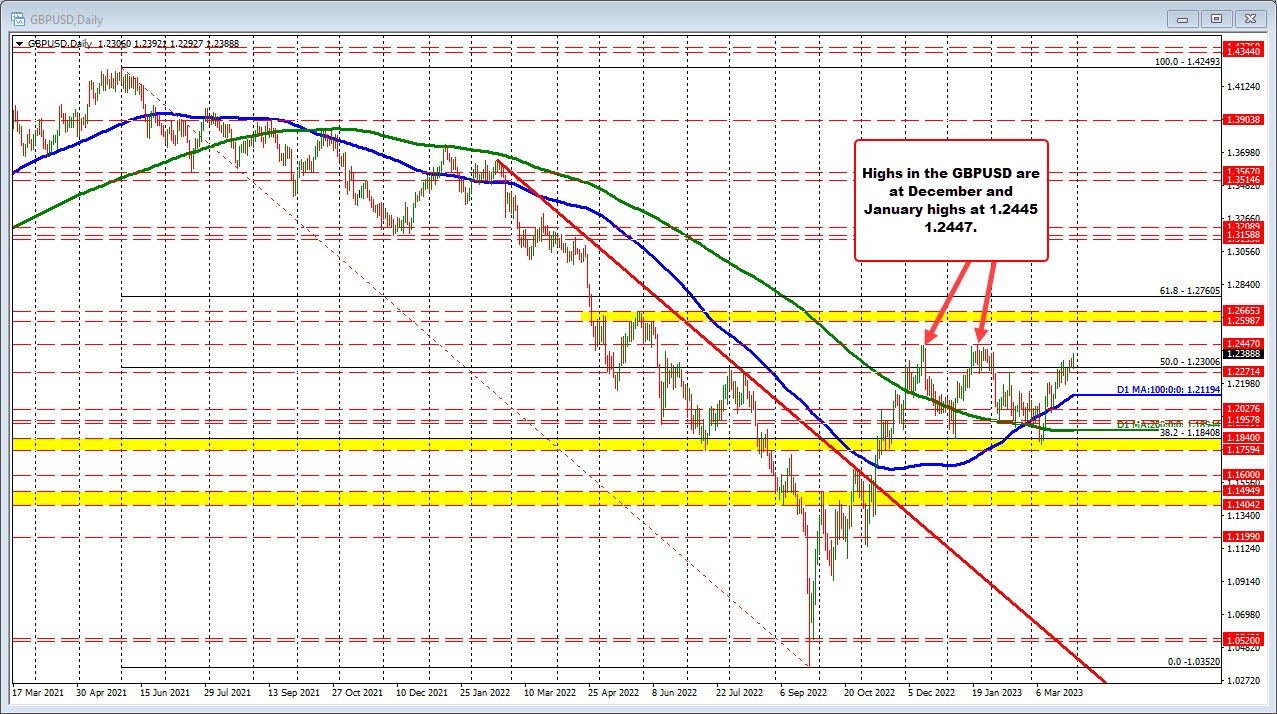Image resolution: width=1277 pixels, height=714 pixels.
Task: Select the 'Highs in the GBPUSD' annotation box
Action: 951,200
